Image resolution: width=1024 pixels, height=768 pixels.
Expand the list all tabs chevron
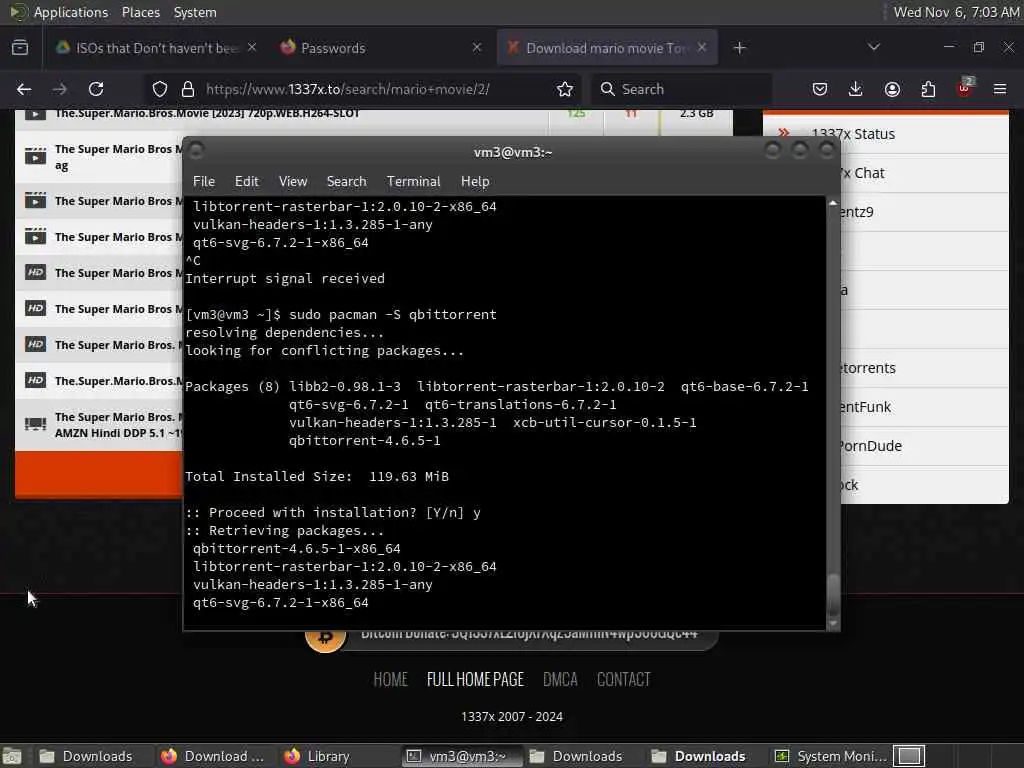coord(874,47)
